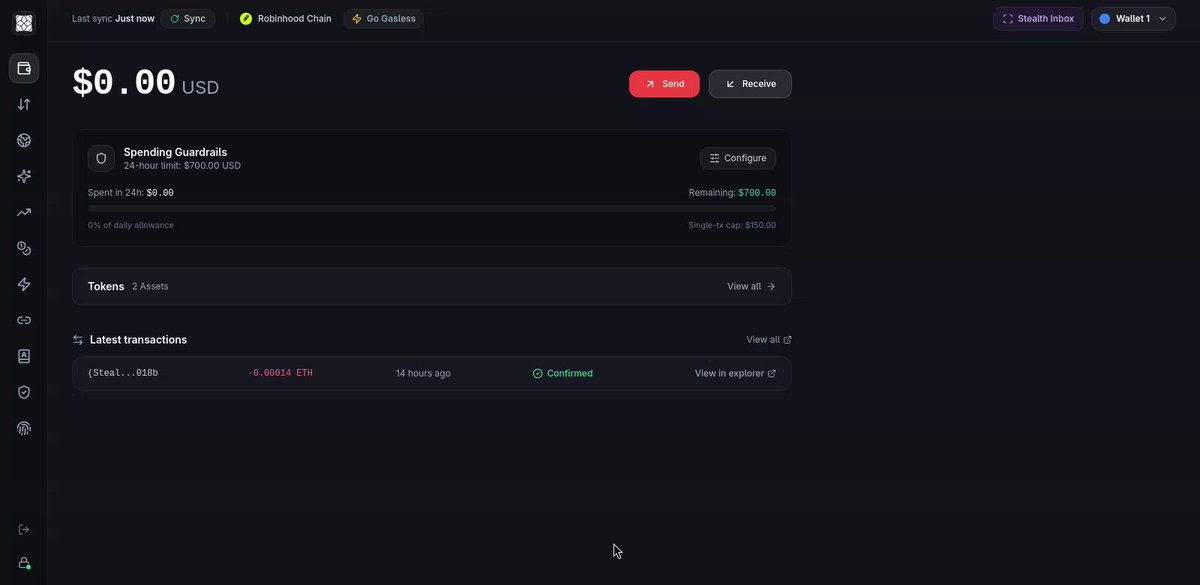Screen dimensions: 1200x585
Task: Click the Receive button
Action: tap(750, 84)
